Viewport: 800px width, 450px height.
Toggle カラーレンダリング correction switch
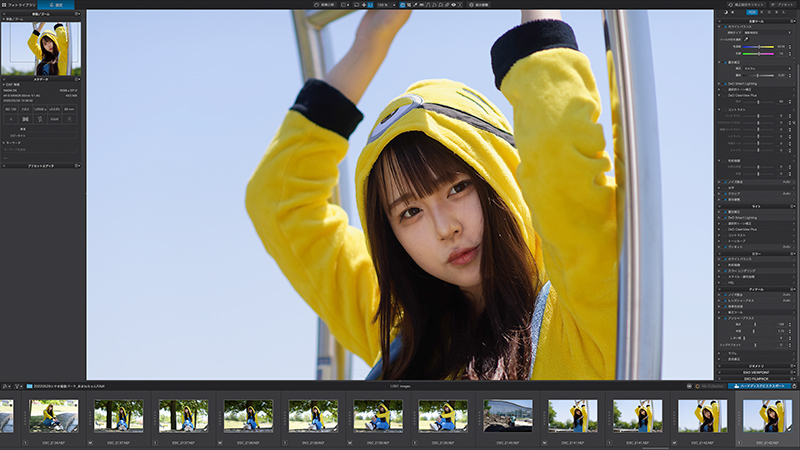point(725,271)
